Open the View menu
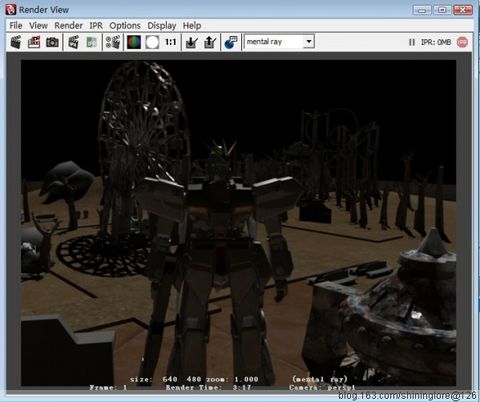The image size is (480, 402). 38,26
